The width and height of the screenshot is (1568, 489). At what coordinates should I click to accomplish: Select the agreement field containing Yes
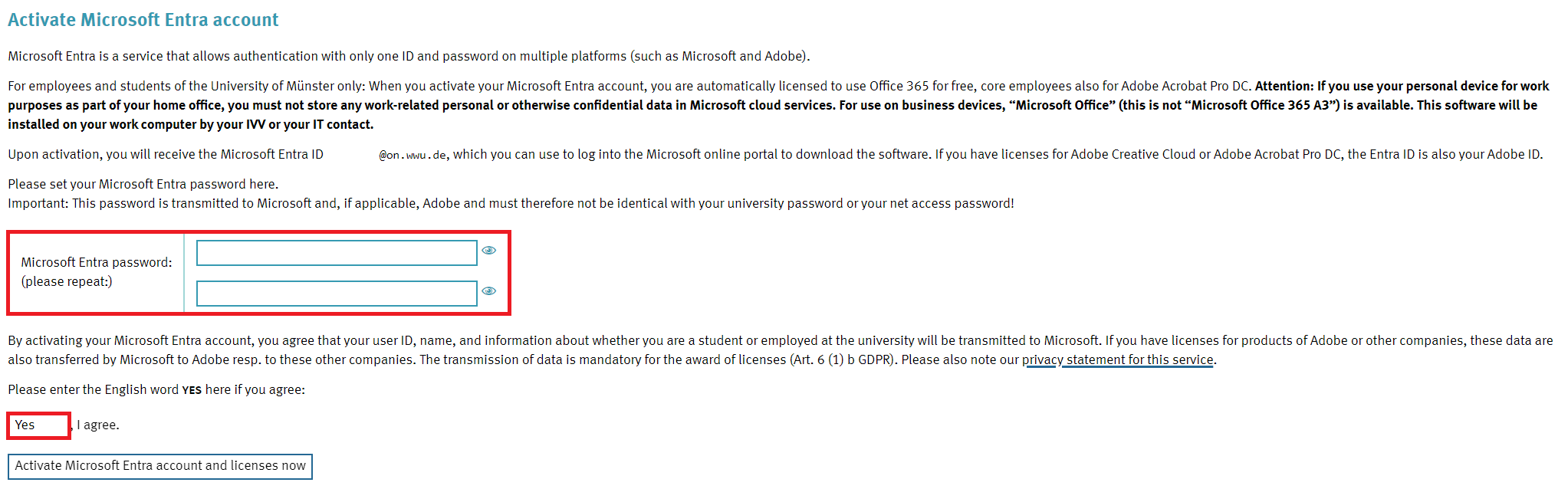pos(38,425)
